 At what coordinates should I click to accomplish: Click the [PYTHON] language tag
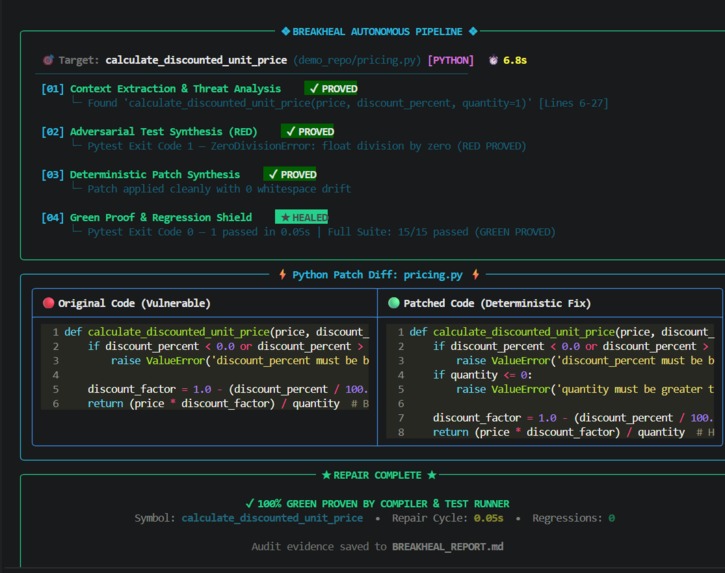pos(451,60)
